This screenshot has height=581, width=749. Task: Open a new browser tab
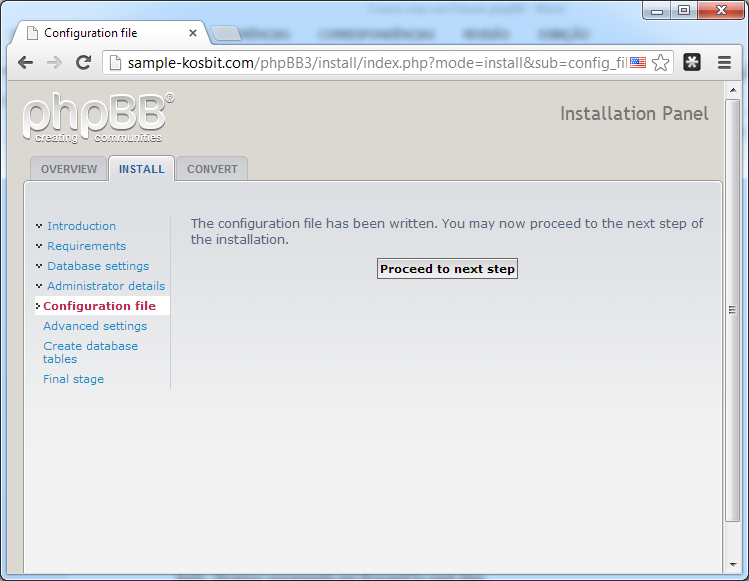coord(225,33)
